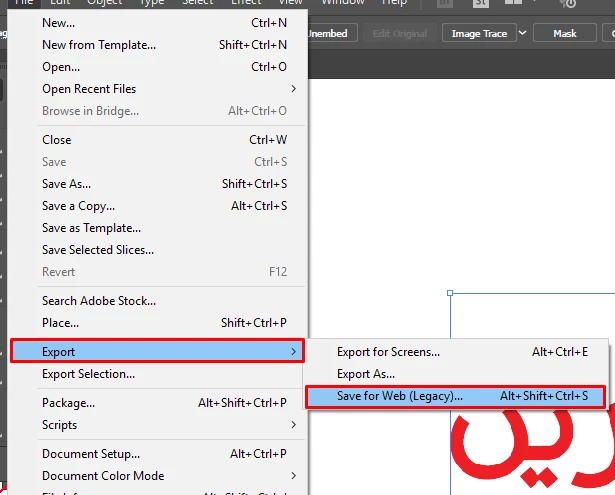Open the Help menu
Image resolution: width=615 pixels, height=495 pixels.
(395, 2)
